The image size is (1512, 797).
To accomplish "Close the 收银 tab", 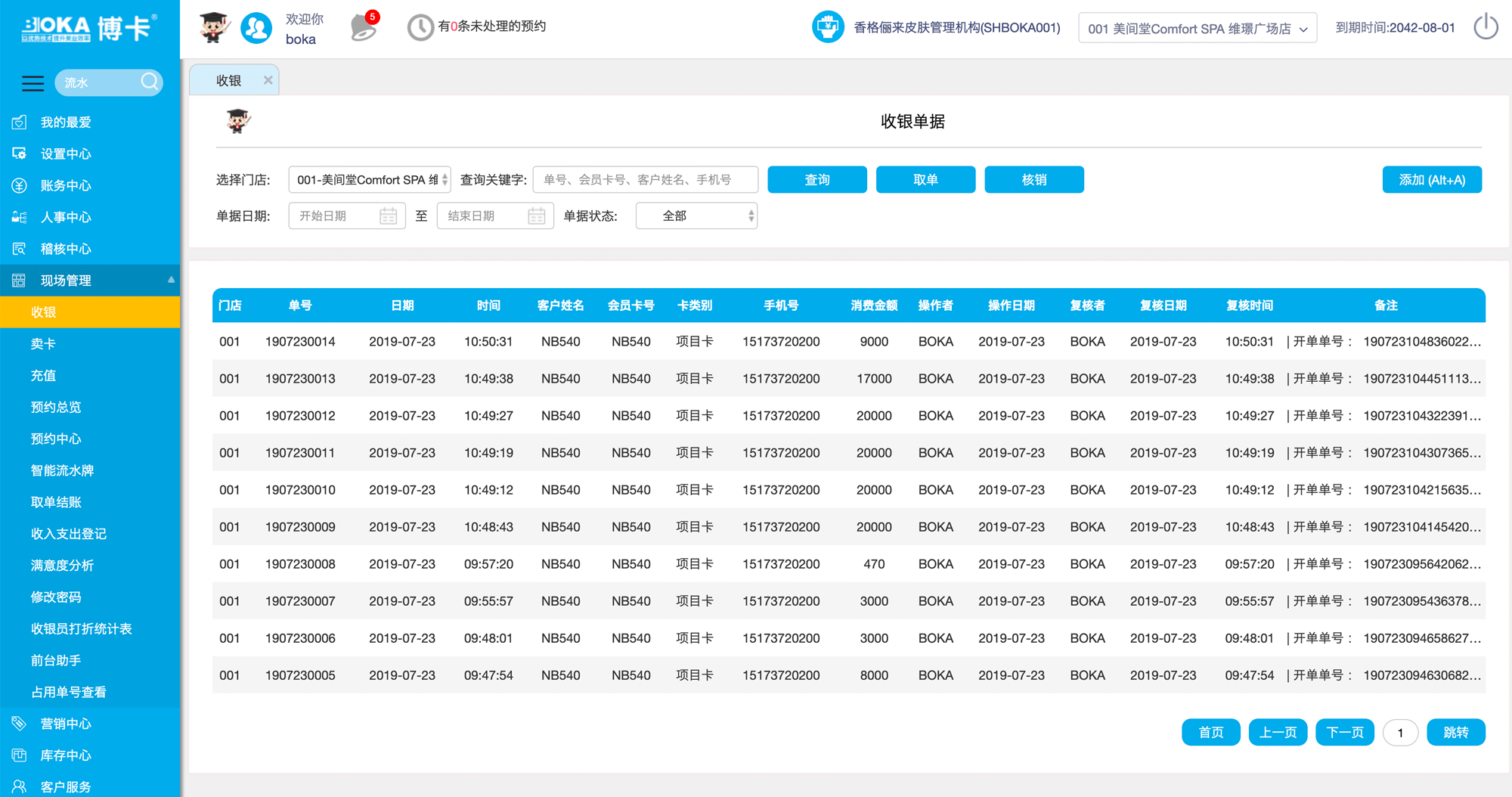I will pos(268,80).
